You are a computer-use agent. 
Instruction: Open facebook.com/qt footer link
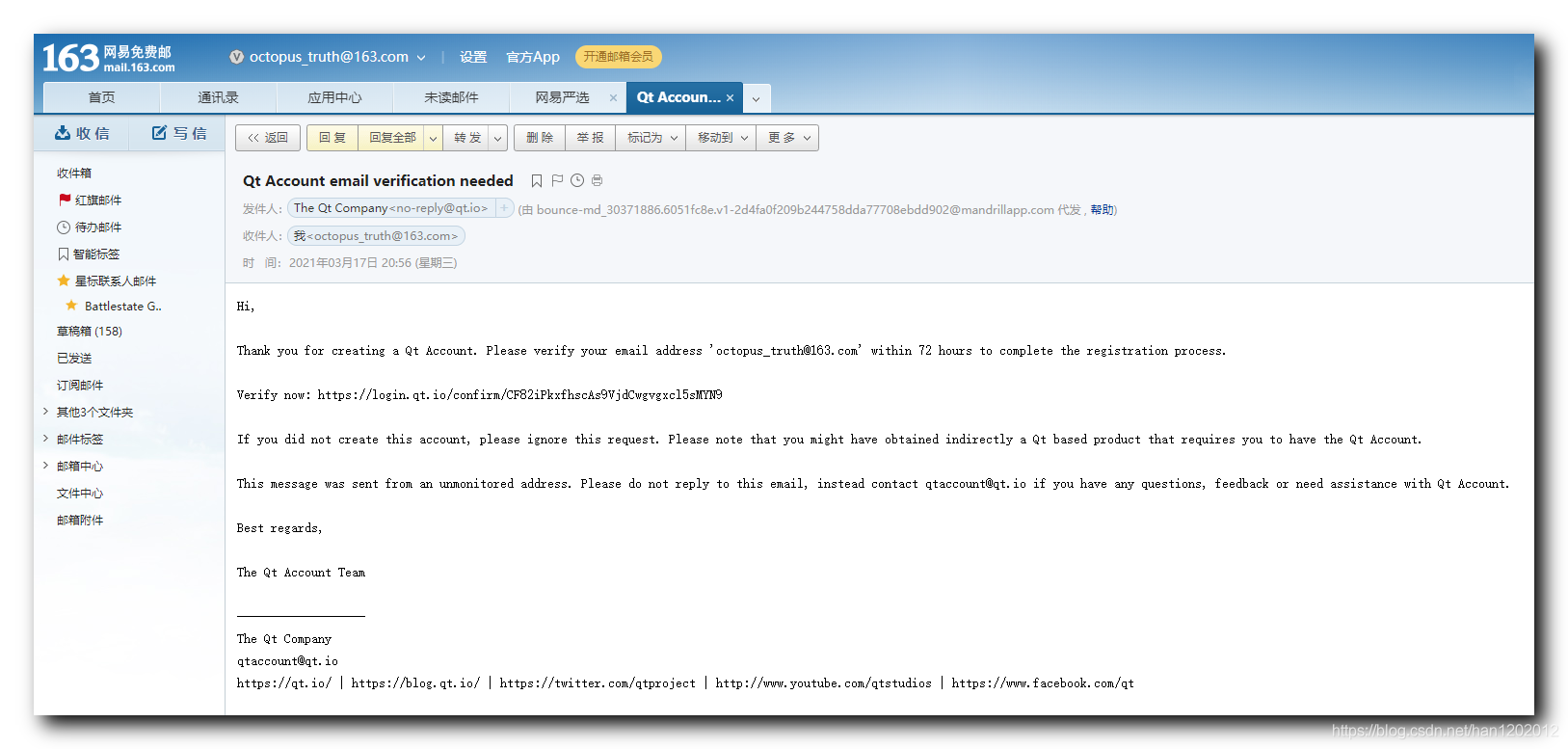click(1043, 683)
